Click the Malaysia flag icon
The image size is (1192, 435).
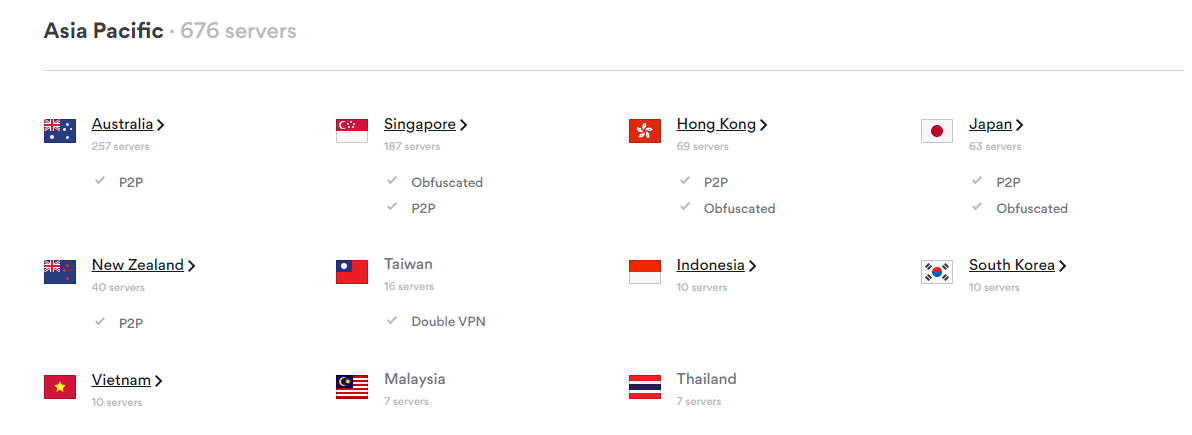pos(352,386)
